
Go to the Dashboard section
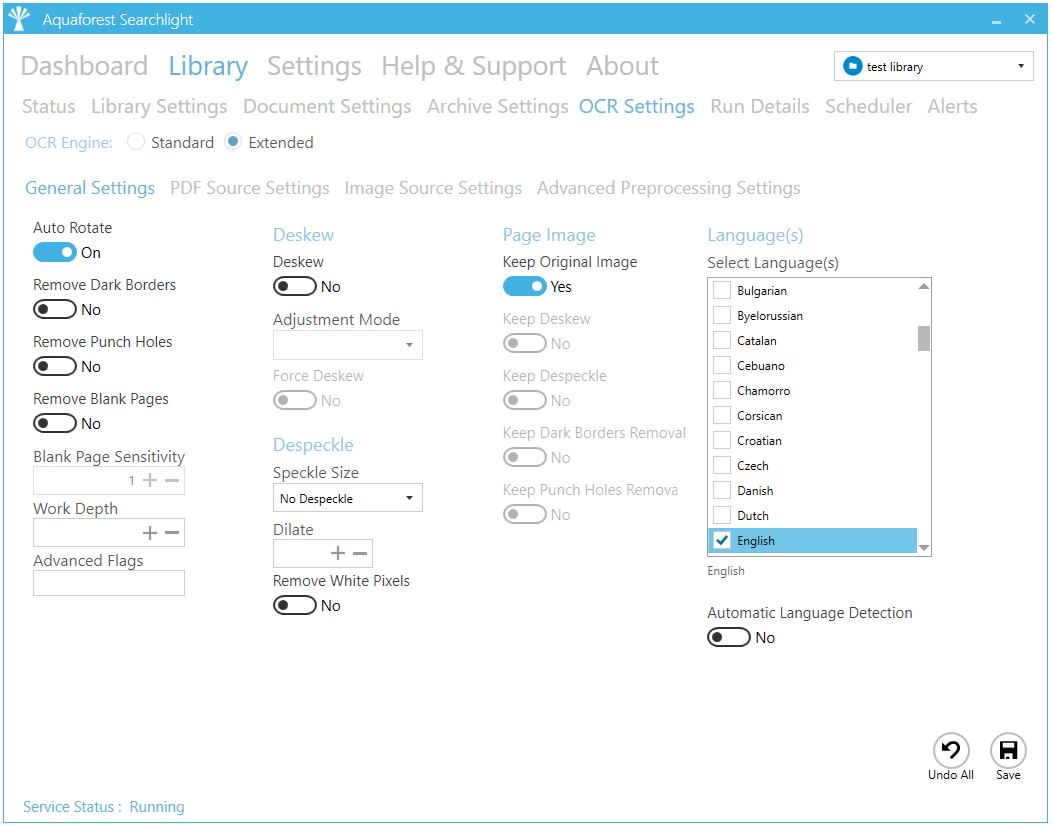coord(84,67)
